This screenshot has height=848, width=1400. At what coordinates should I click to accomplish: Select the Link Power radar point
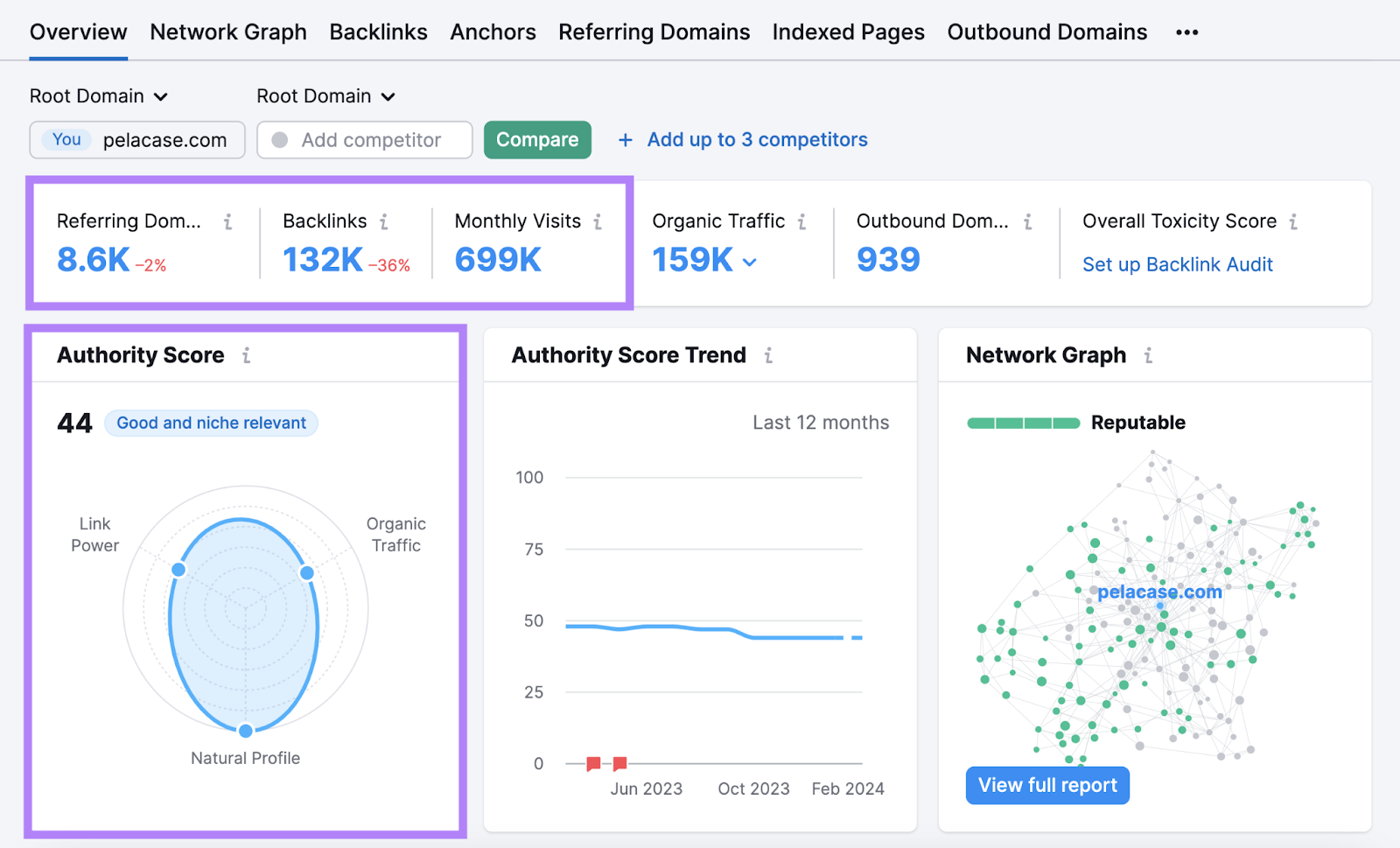[178, 570]
